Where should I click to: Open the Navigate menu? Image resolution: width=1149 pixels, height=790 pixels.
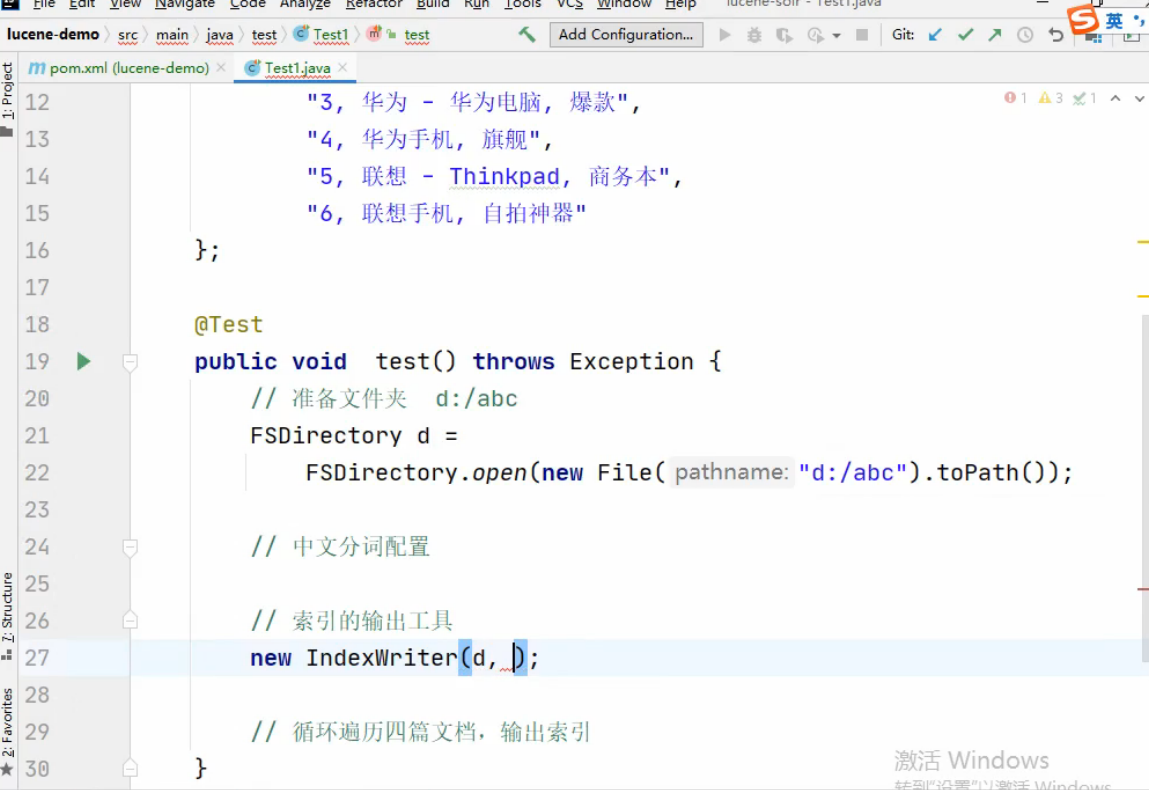click(x=185, y=4)
